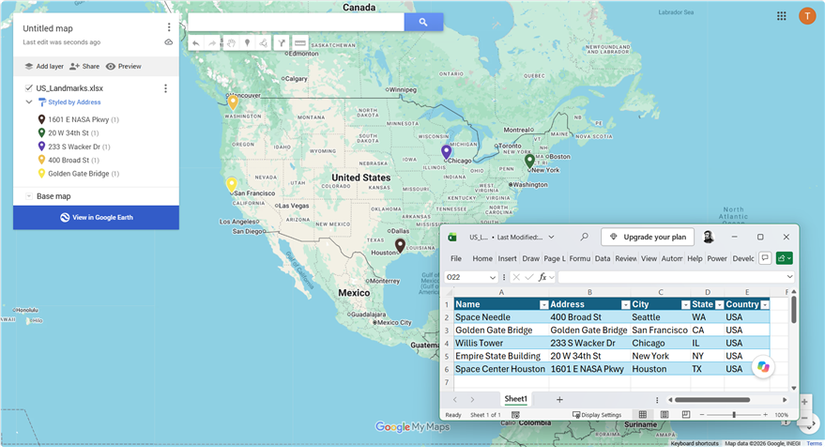Open the Excel Insert tab

[x=507, y=258]
